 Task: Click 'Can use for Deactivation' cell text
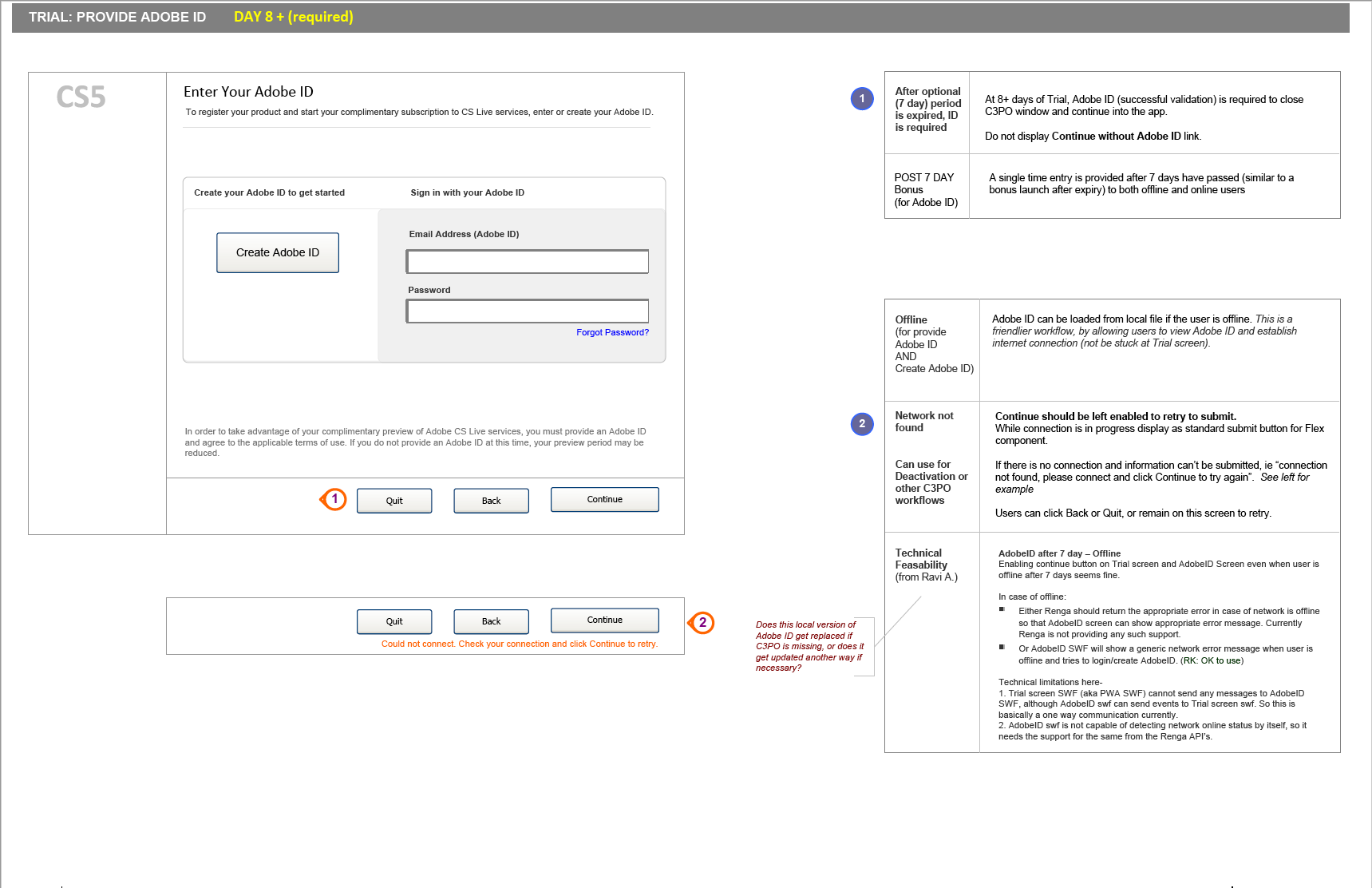tap(931, 482)
